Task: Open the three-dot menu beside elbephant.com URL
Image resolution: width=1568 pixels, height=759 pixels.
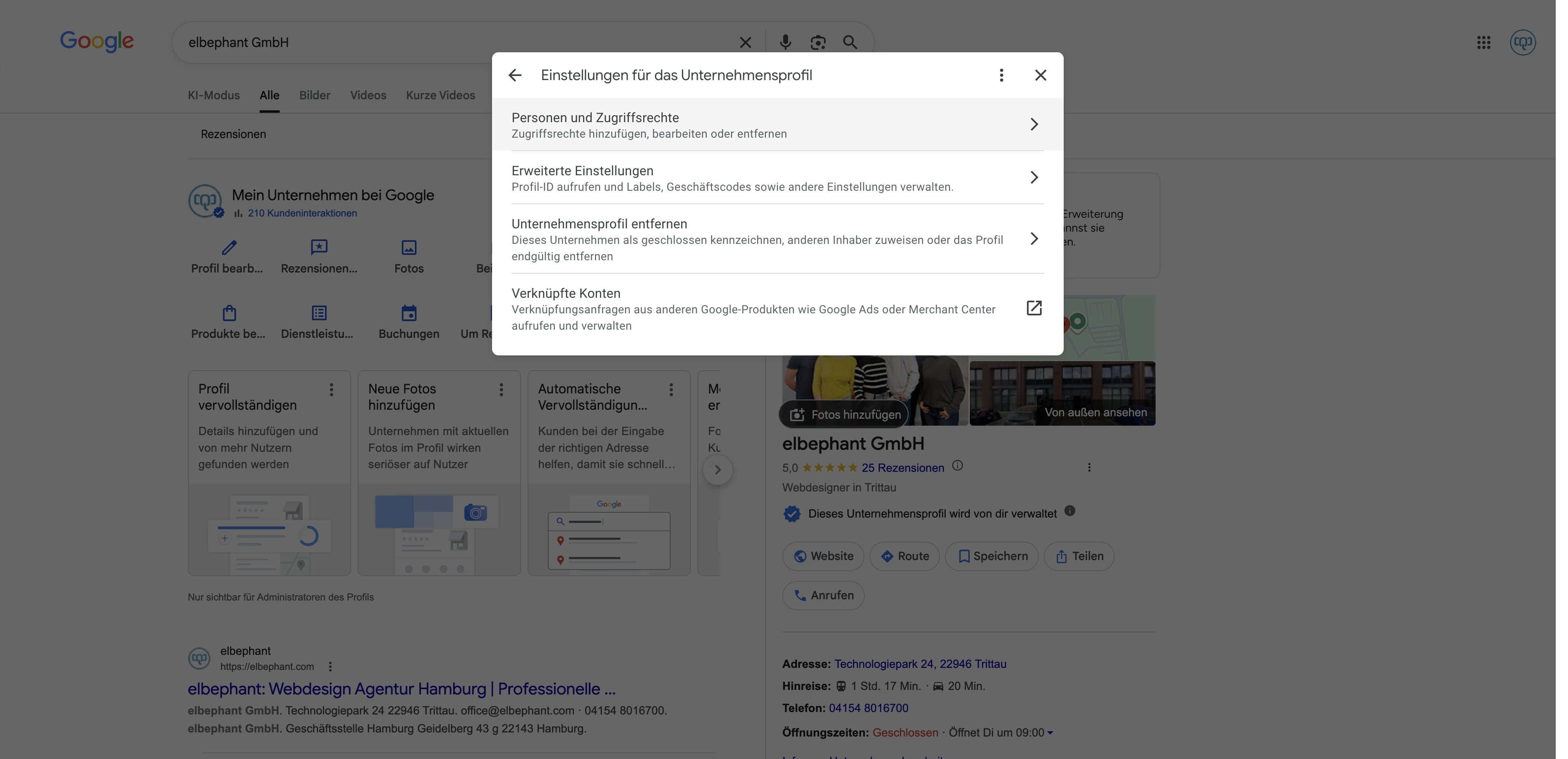Action: [330, 666]
